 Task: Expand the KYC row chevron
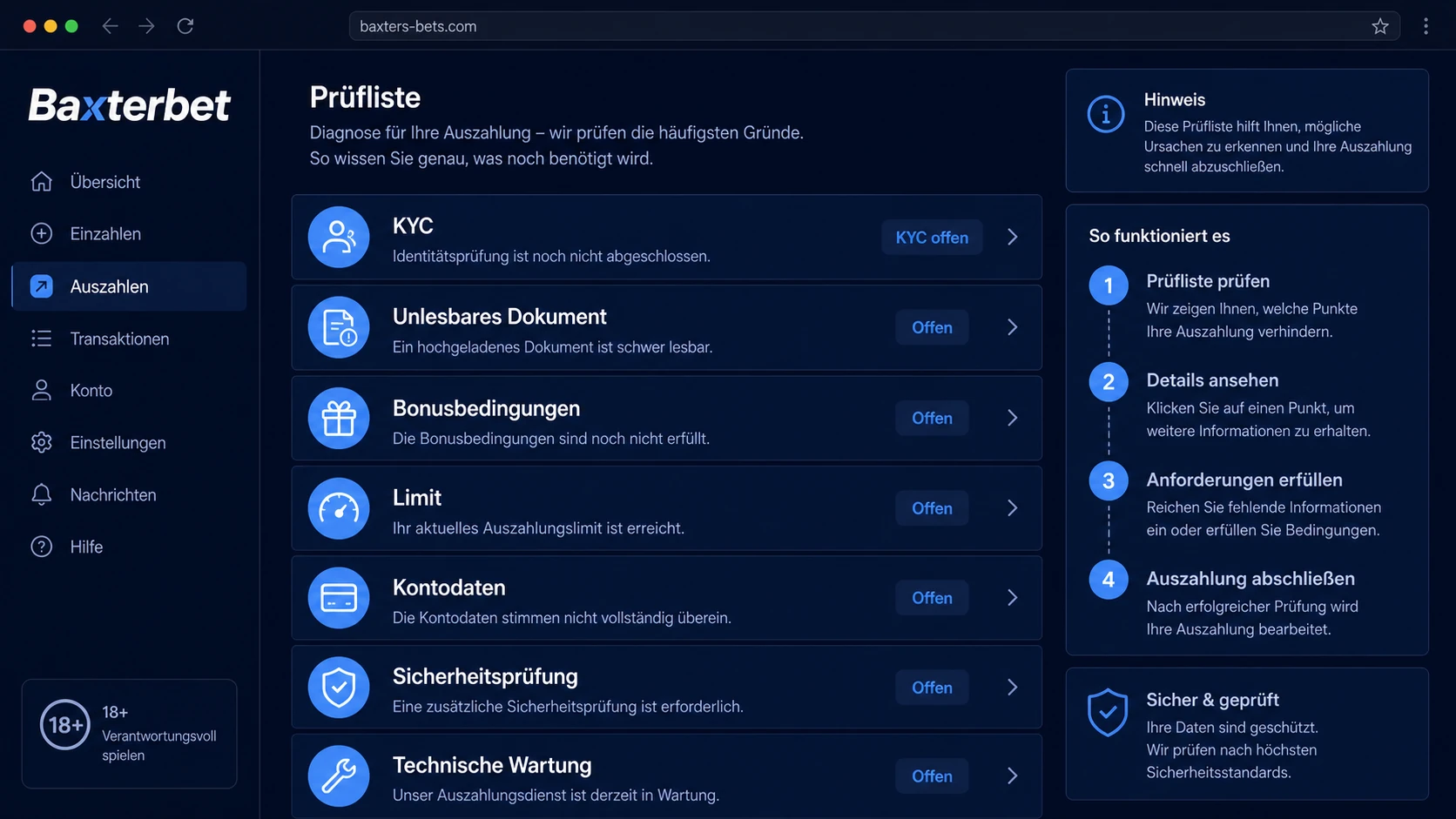coord(1013,237)
